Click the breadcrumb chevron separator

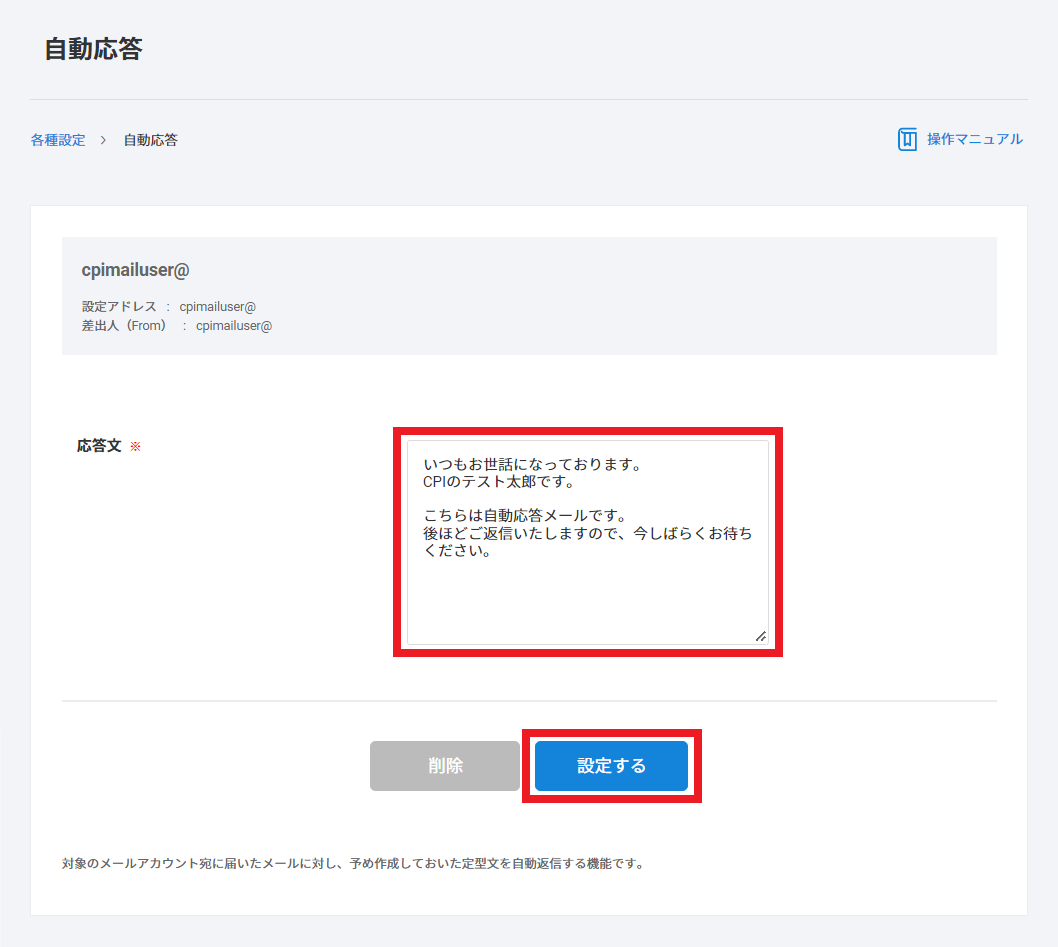(x=103, y=140)
